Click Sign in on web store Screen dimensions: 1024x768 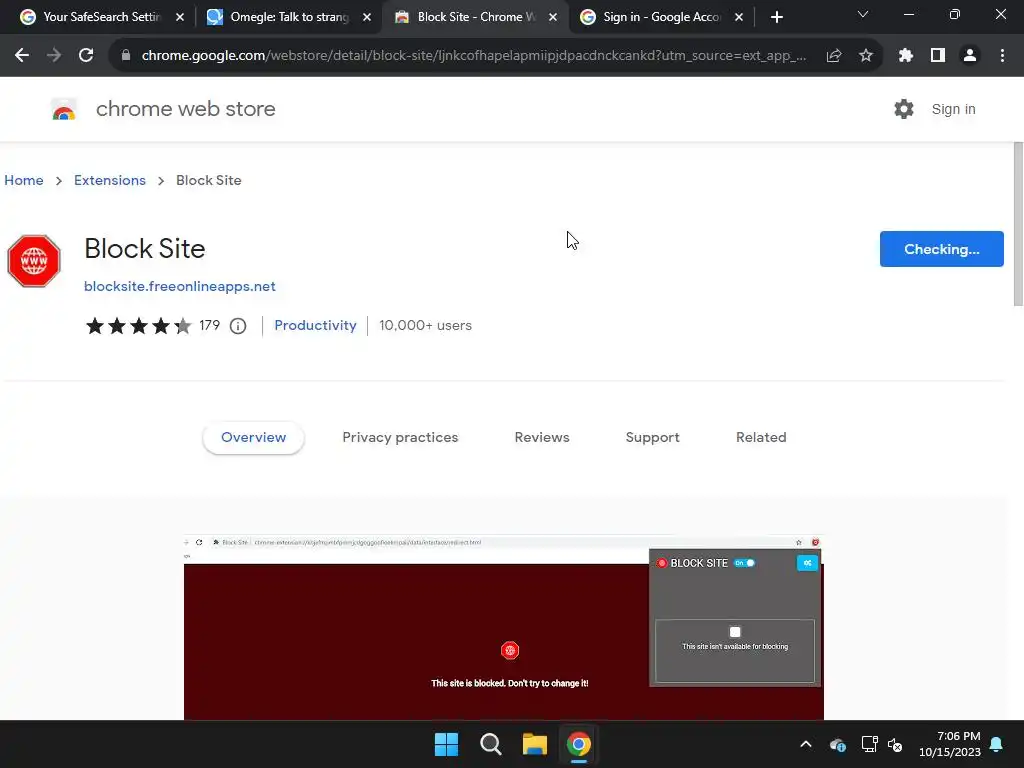coord(953,109)
